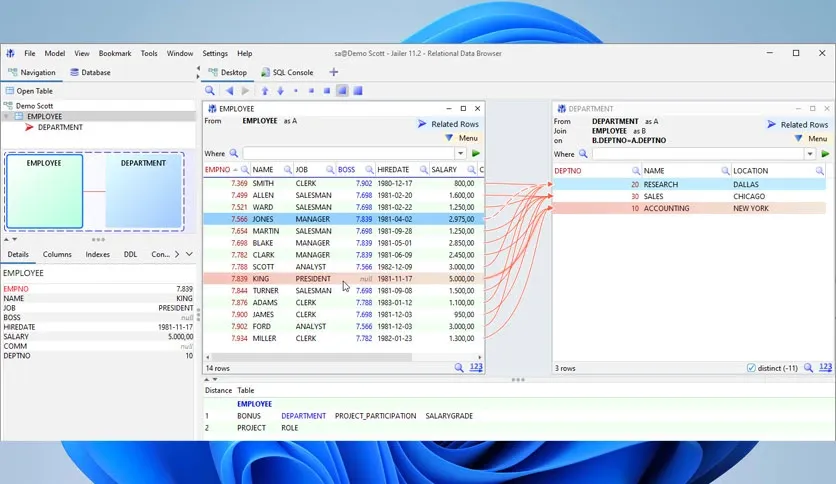The height and width of the screenshot is (484, 836).
Task: Collapse the EMPLOYEE tree node
Action: pos(6,116)
